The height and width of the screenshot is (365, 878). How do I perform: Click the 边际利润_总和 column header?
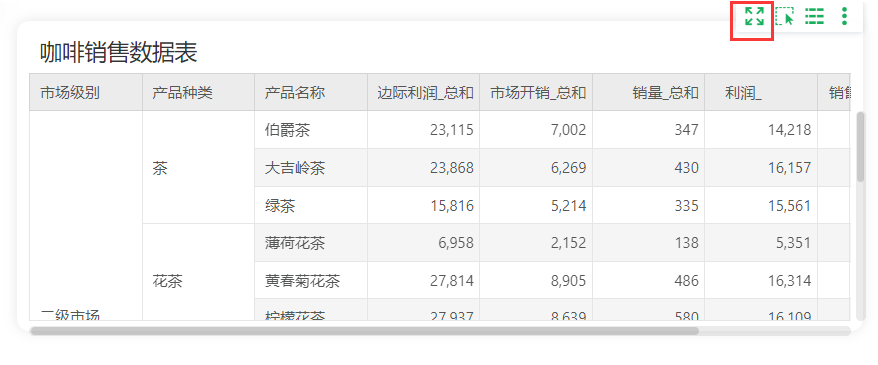pos(423,92)
